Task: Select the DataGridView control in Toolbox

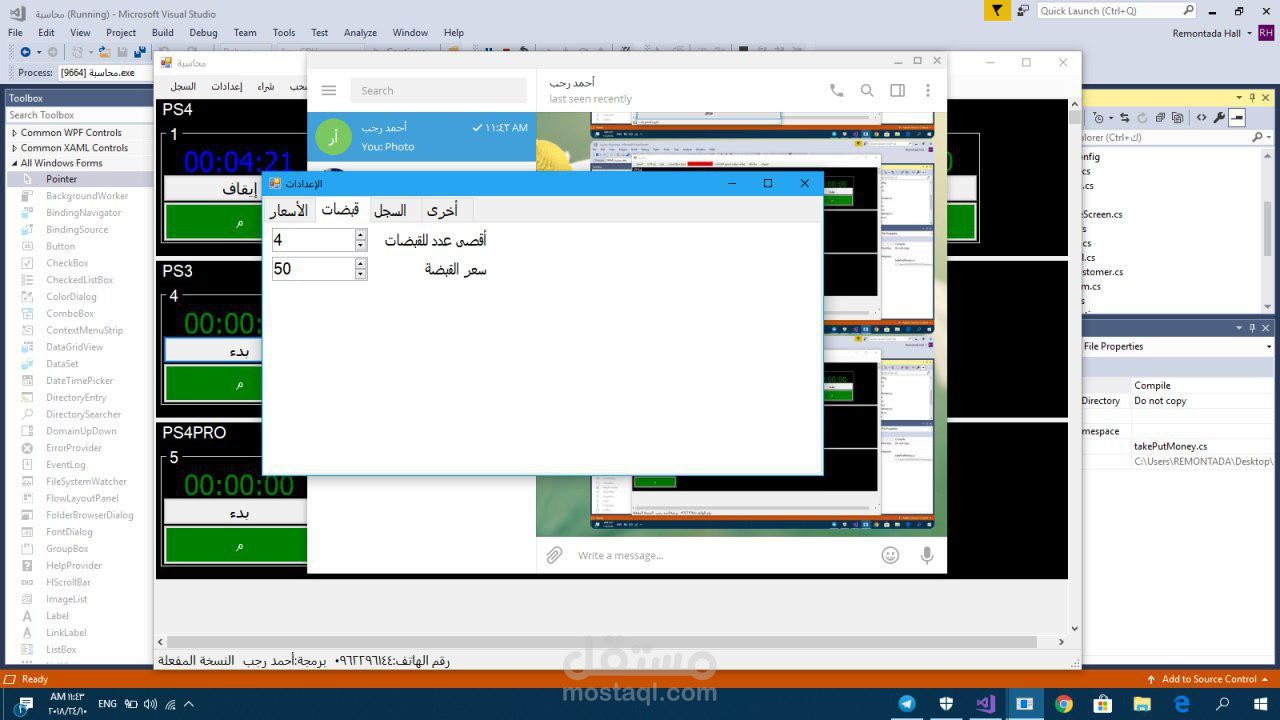Action: click(x=74, y=347)
